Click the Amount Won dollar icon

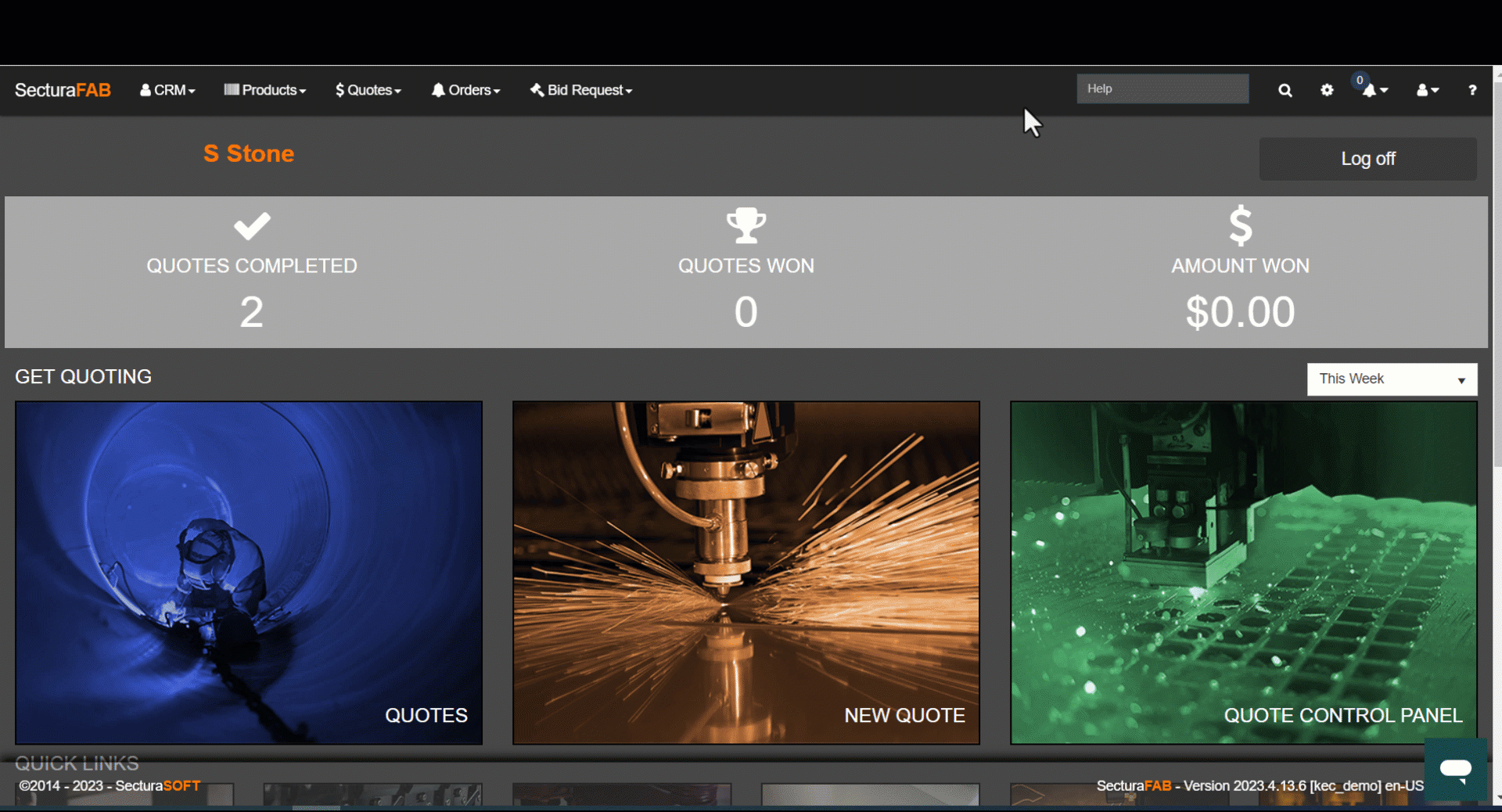(1240, 225)
